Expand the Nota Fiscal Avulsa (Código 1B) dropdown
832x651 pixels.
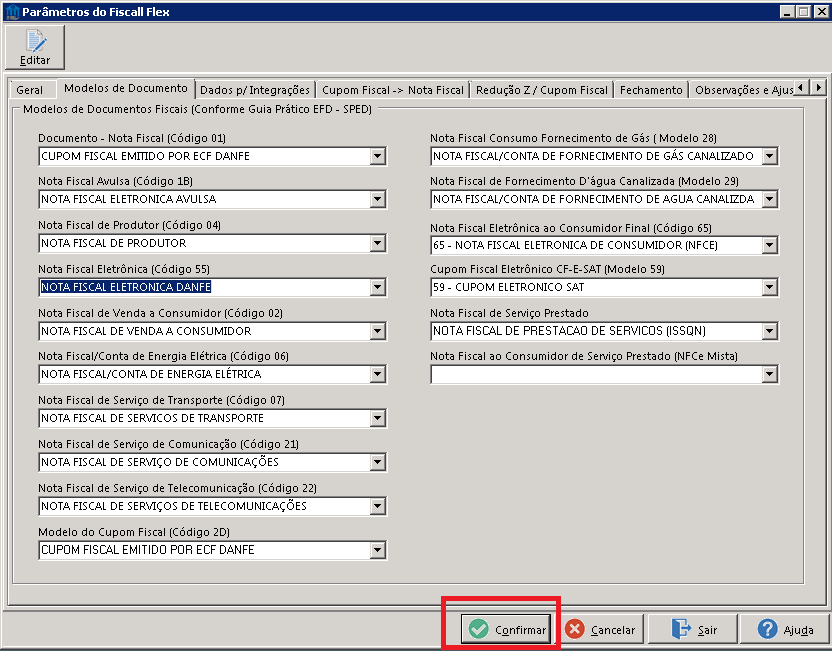pyautogui.click(x=377, y=199)
